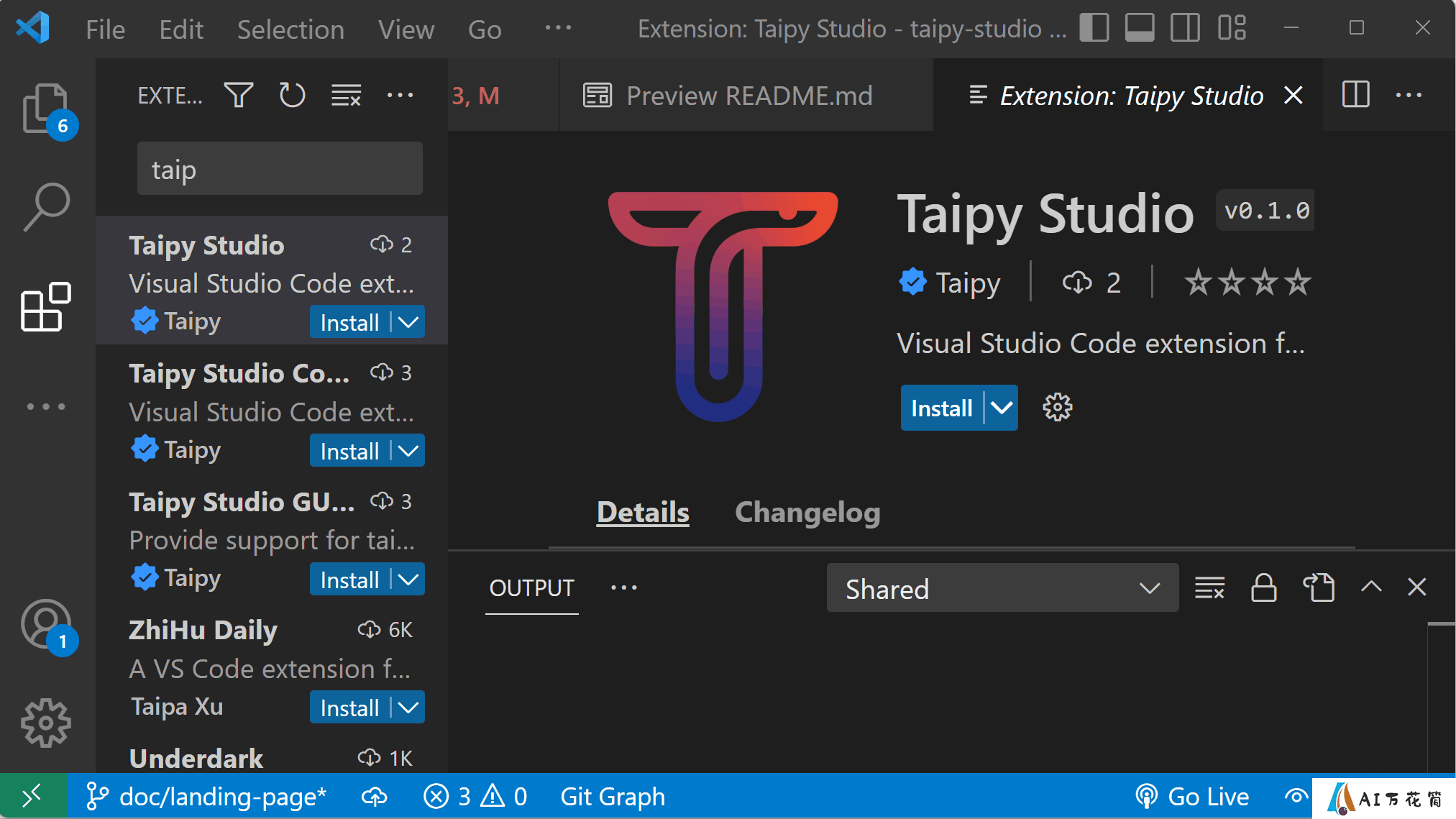The height and width of the screenshot is (819, 1456).
Task: Maximize the panel size with chevron
Action: point(1371,587)
